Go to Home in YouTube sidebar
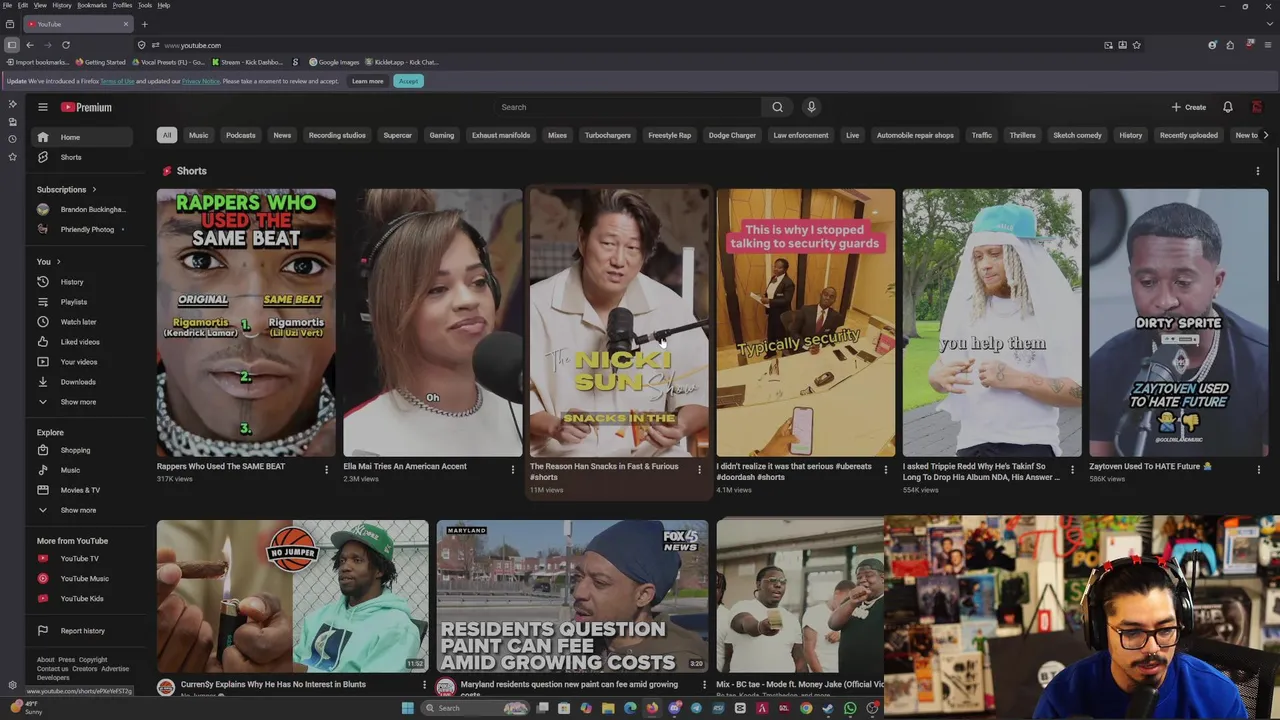1280x720 pixels. click(83, 137)
